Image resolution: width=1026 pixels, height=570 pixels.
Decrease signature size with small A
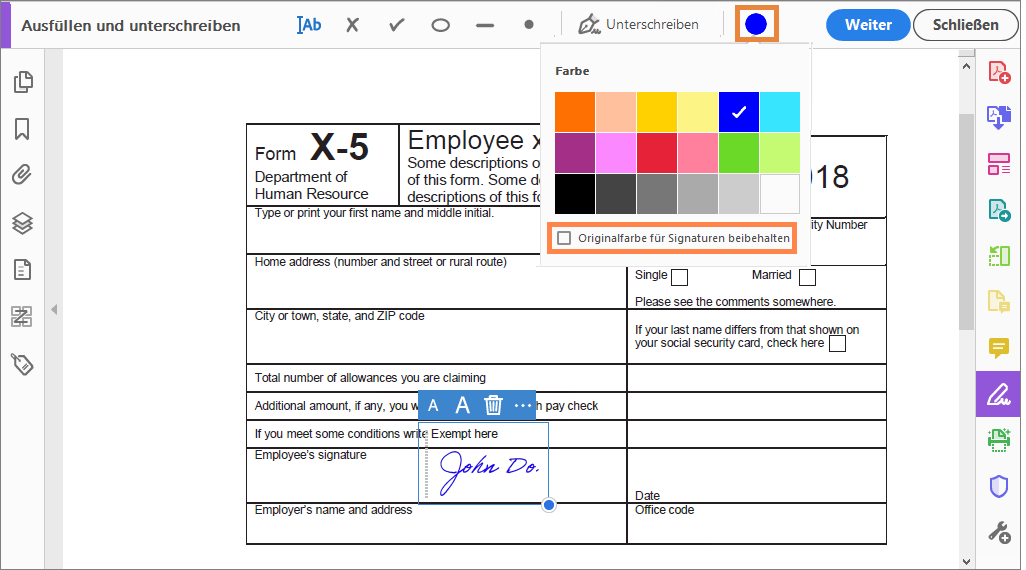pyautogui.click(x=433, y=406)
